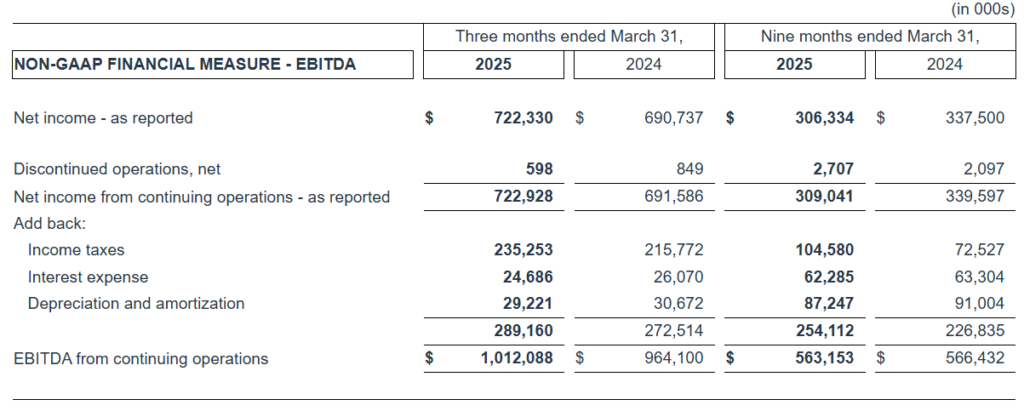The image size is (1024, 411).
Task: Select the continuing operations value 309,041
Action: tap(824, 197)
